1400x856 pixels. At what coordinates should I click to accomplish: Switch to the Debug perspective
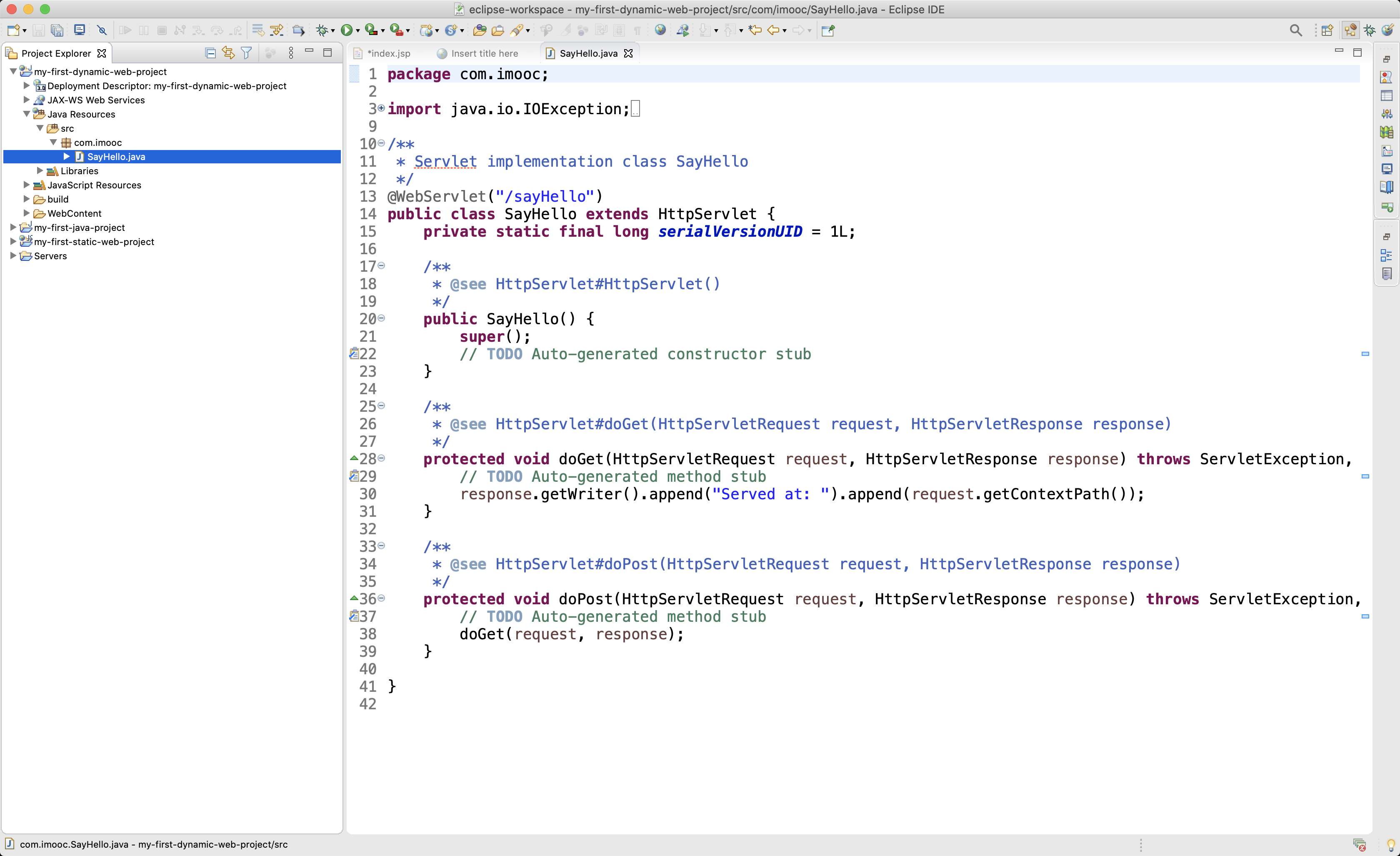[1369, 30]
